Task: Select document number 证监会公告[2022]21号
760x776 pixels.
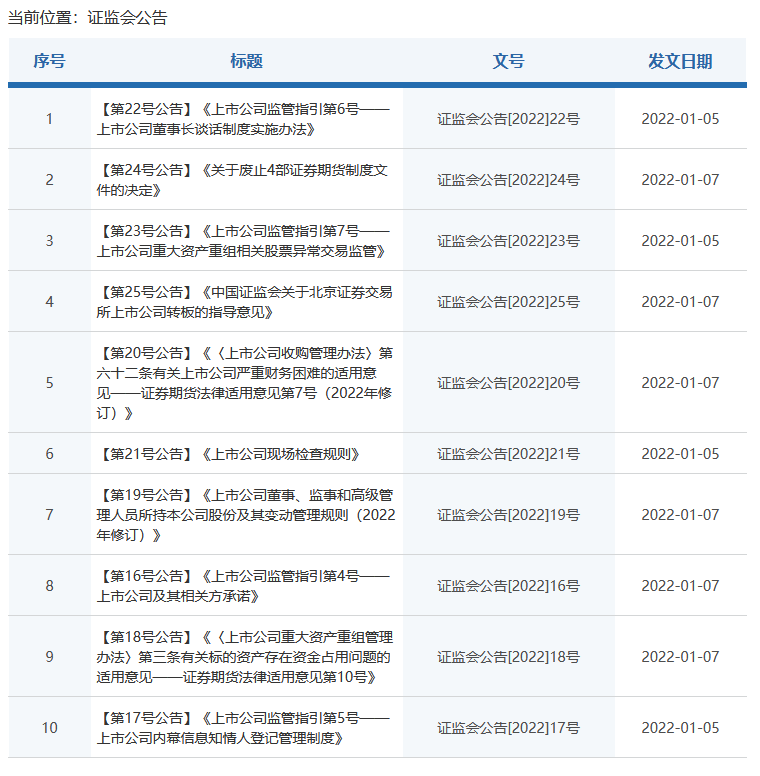Action: 509,454
